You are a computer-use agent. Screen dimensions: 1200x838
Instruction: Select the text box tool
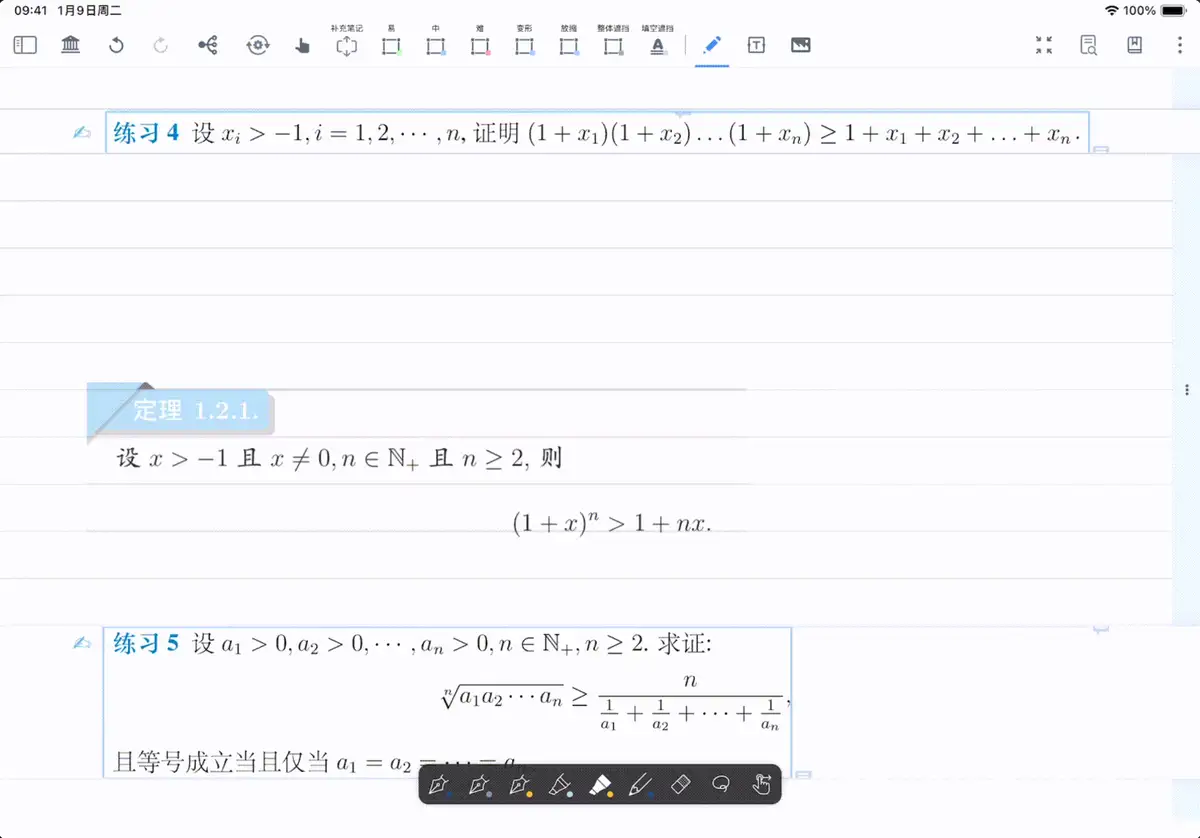[756, 45]
